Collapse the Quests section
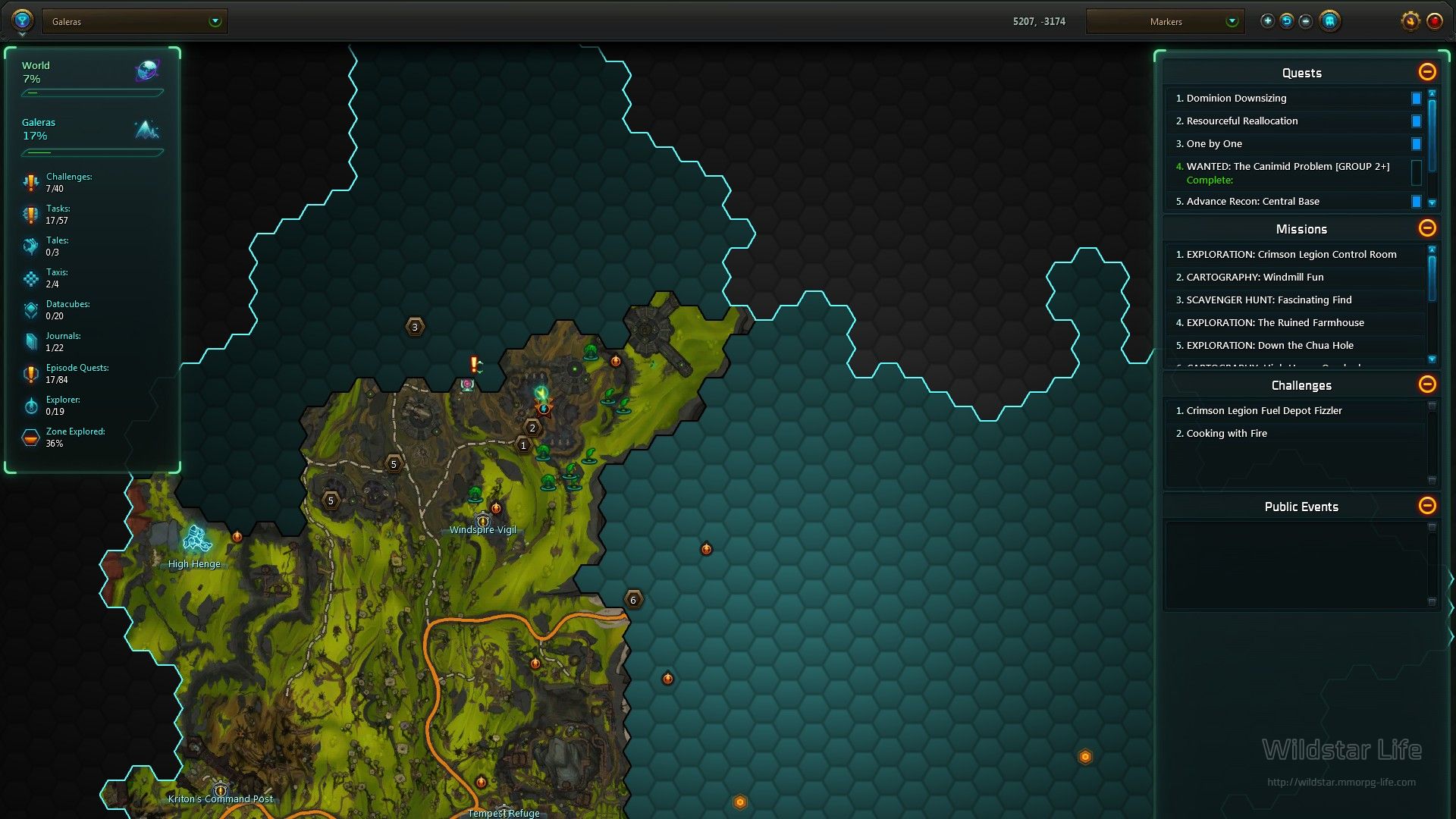 1427,72
